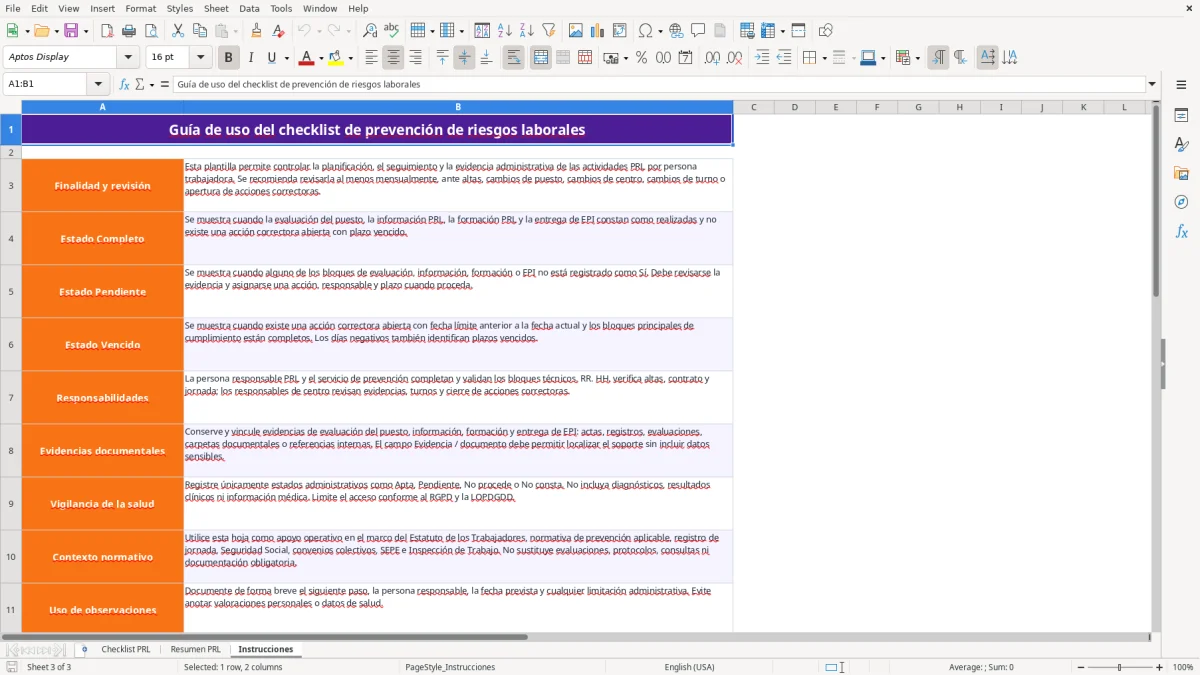1200x675 pixels.
Task: Insert Hyperlink icon
Action: (x=676, y=31)
